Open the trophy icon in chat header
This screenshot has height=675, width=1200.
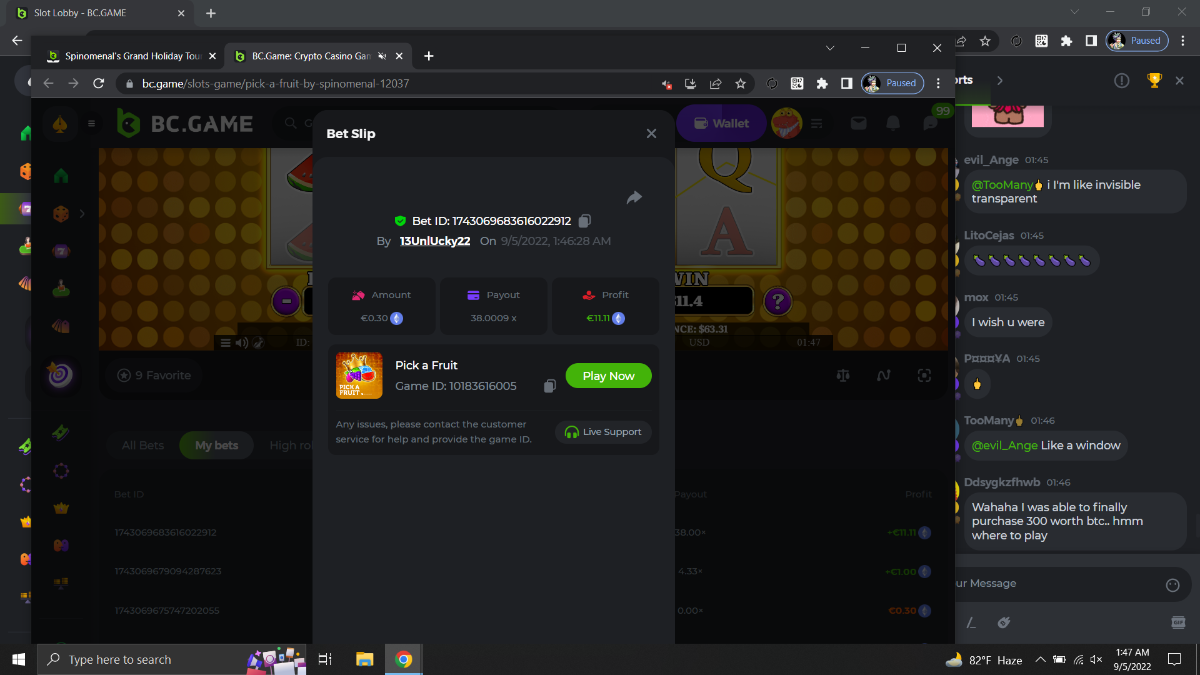pos(1154,80)
